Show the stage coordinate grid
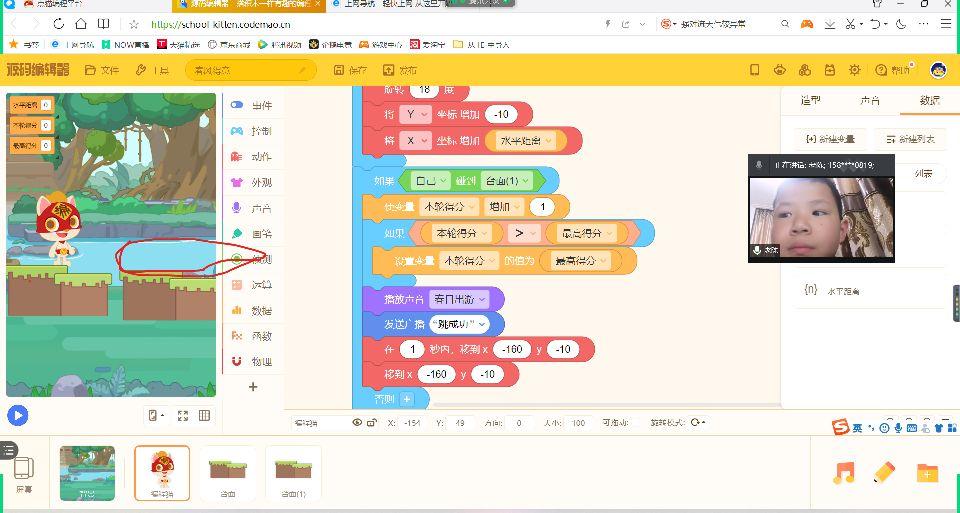The image size is (960, 513). click(x=204, y=416)
